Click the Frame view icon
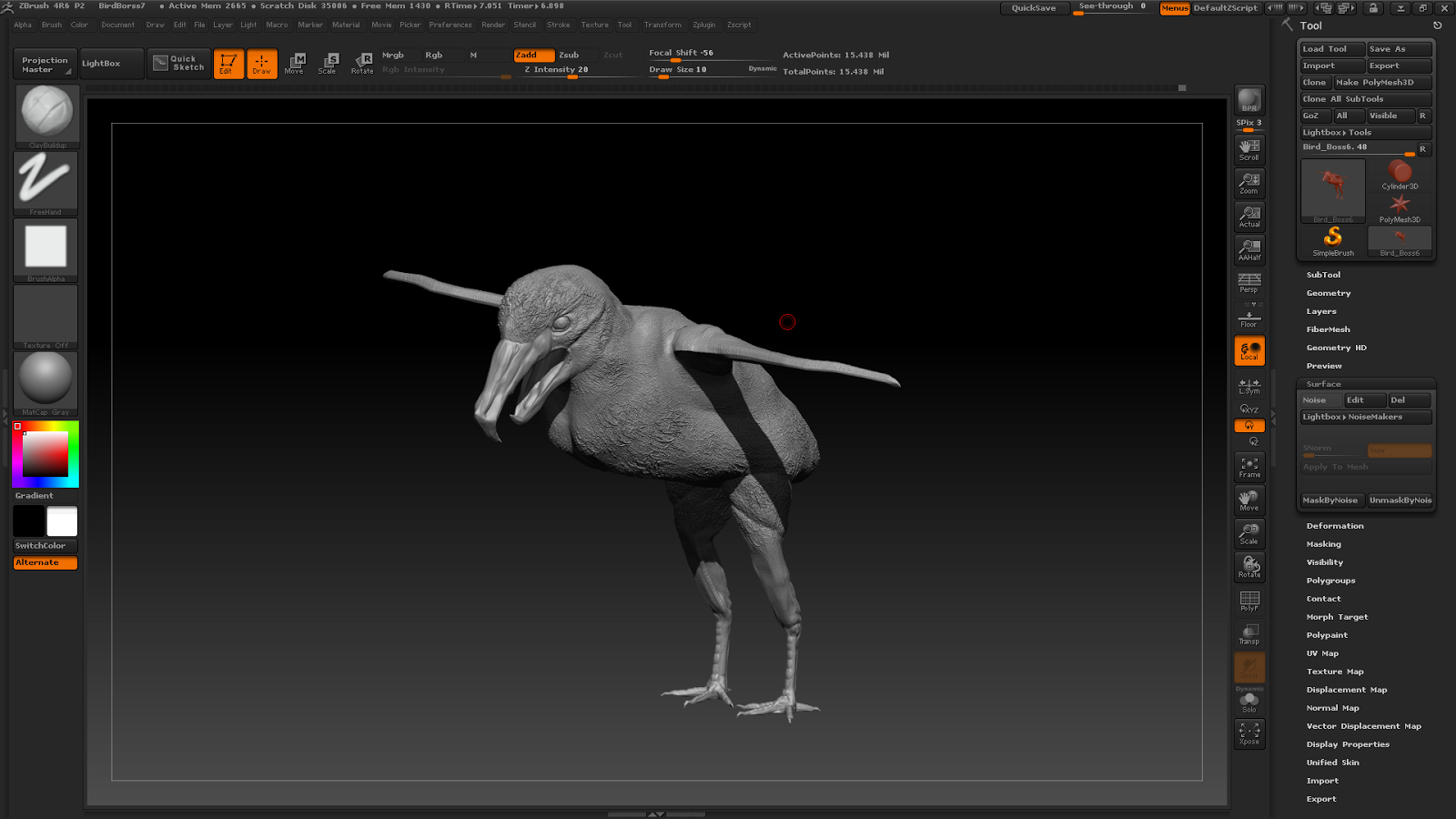The width and height of the screenshot is (1456, 819). click(1249, 468)
